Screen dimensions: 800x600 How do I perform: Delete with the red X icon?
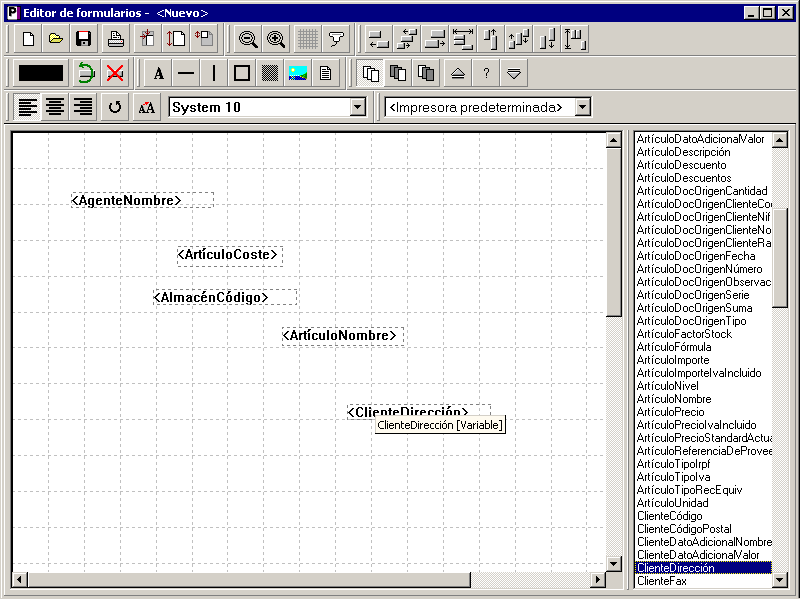pos(115,73)
